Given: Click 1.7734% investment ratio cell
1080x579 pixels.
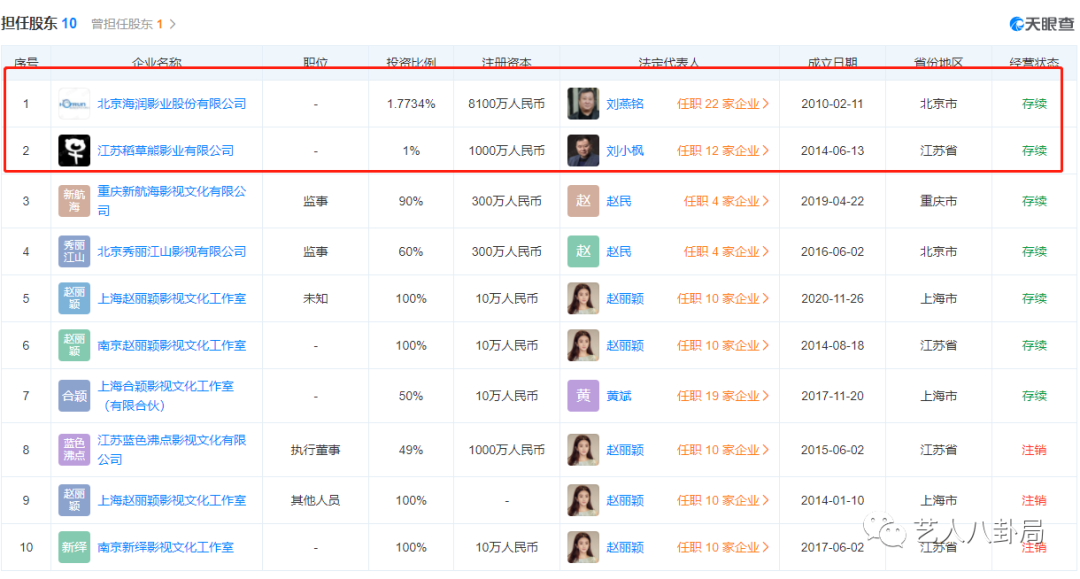Looking at the screenshot, I should [411, 104].
